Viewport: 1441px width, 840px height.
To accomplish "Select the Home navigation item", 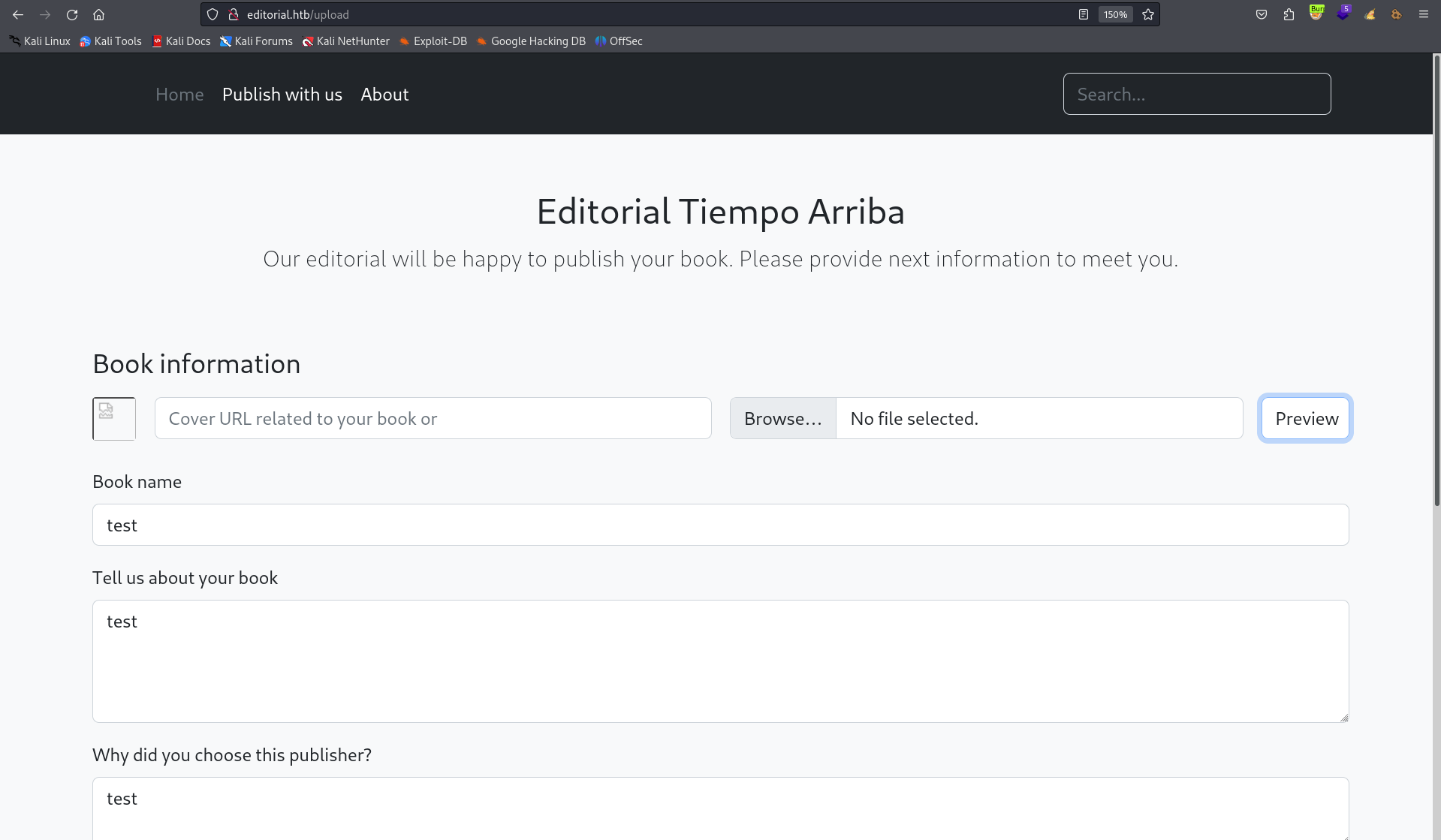I will [x=179, y=95].
